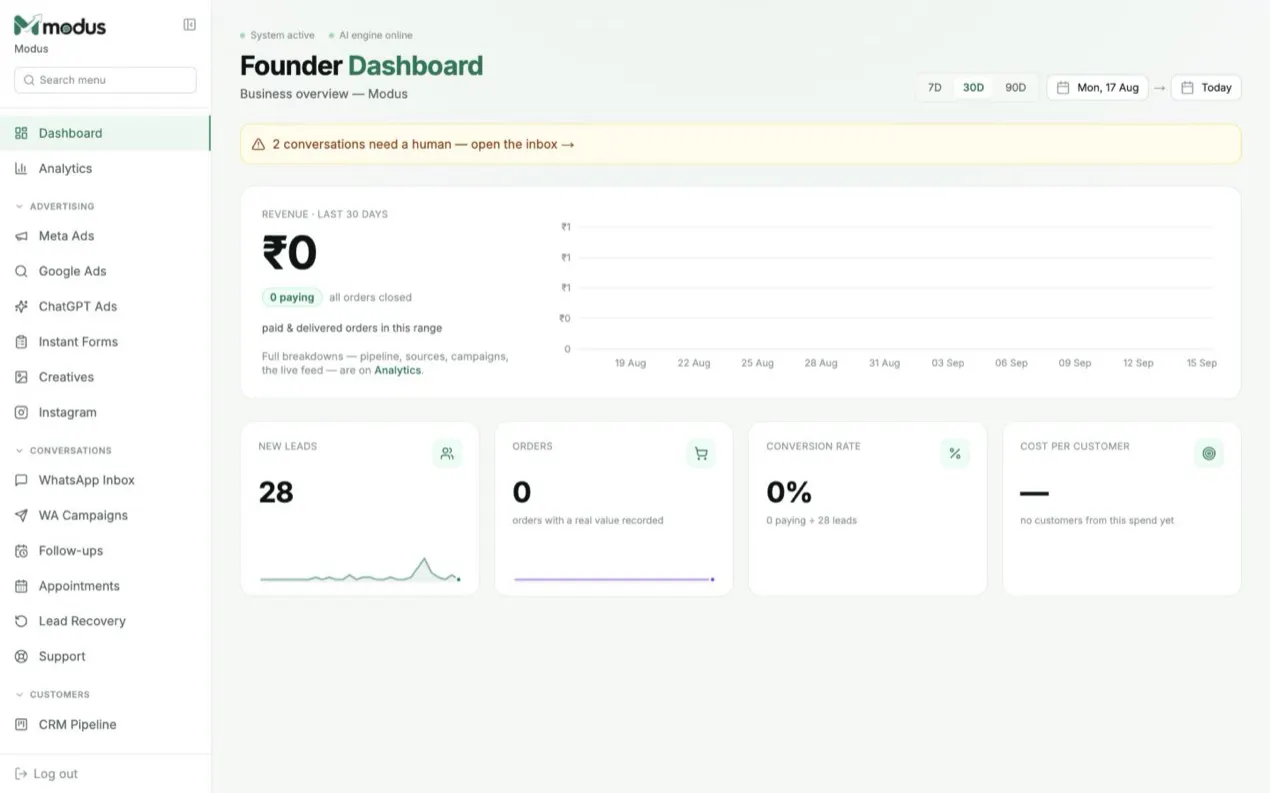Collapse the sidebar with the panel icon
The image size is (1270, 793).
click(x=190, y=25)
